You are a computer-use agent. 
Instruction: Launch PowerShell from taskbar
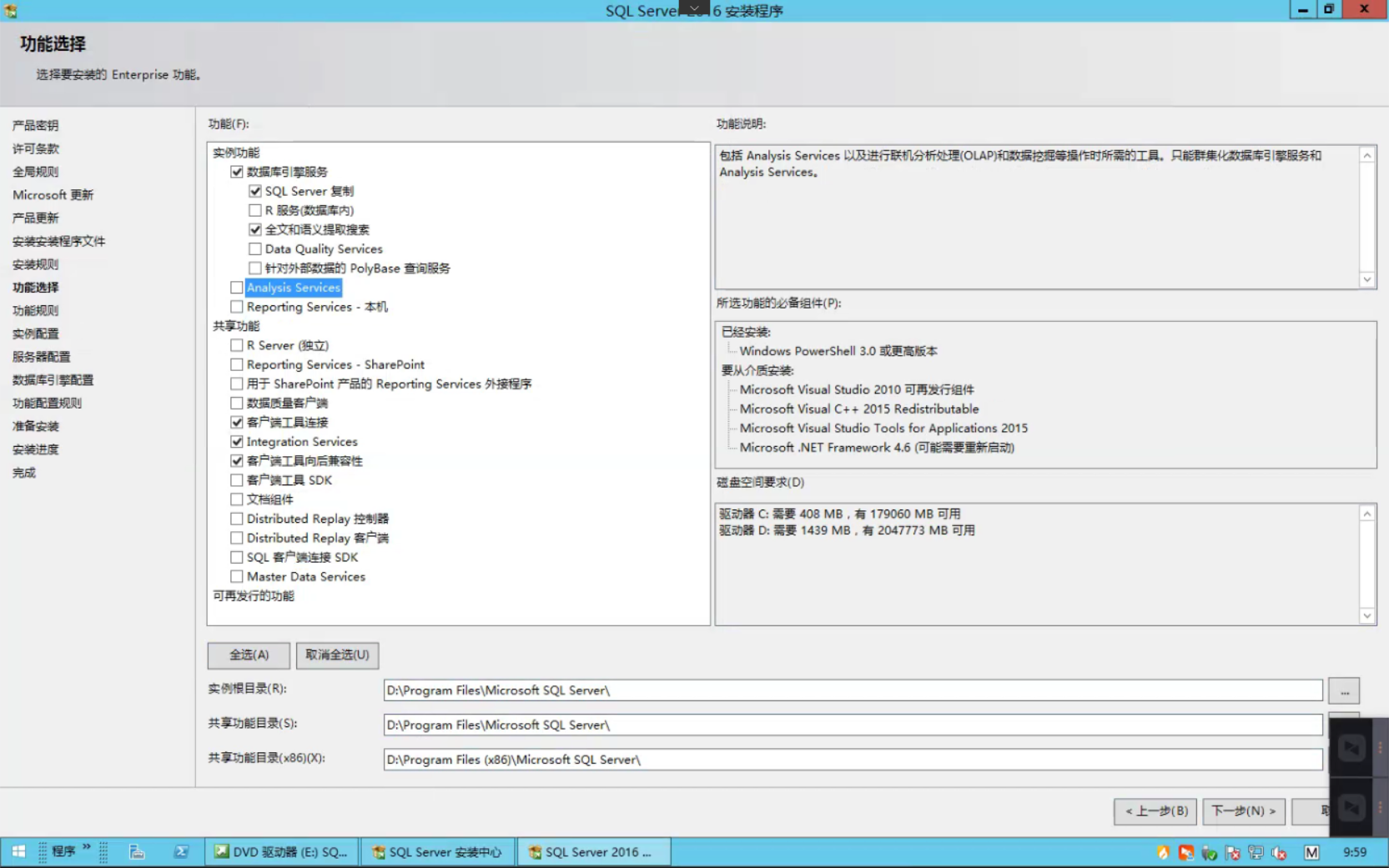pos(181,851)
